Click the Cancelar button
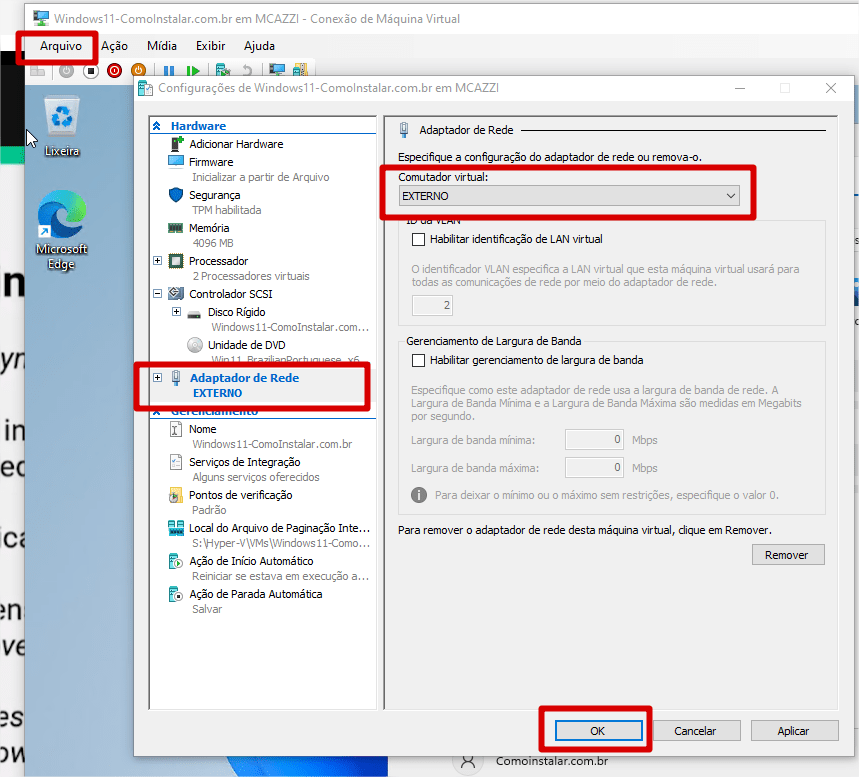 [x=695, y=731]
